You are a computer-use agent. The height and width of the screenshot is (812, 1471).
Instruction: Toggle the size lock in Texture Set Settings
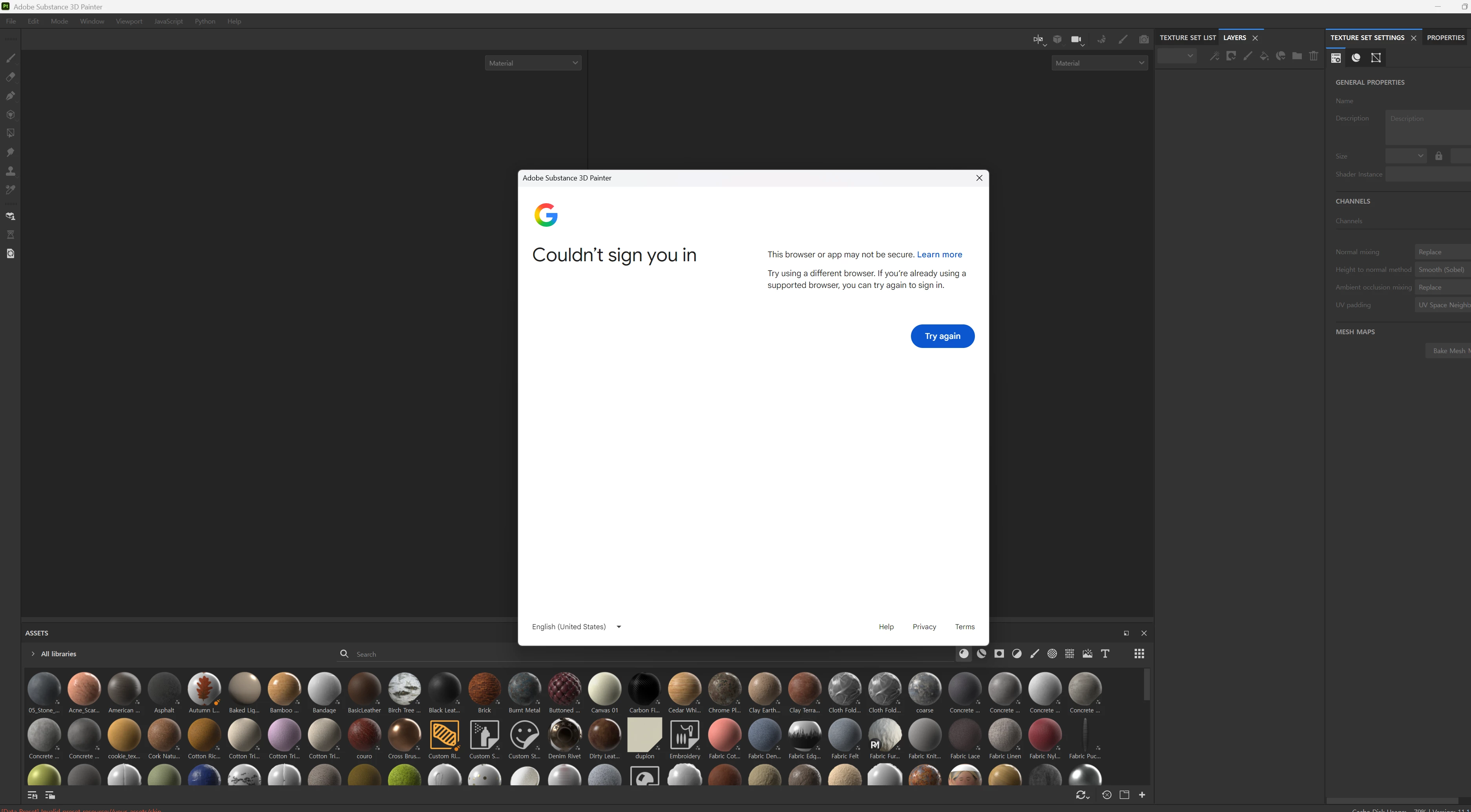(x=1438, y=157)
